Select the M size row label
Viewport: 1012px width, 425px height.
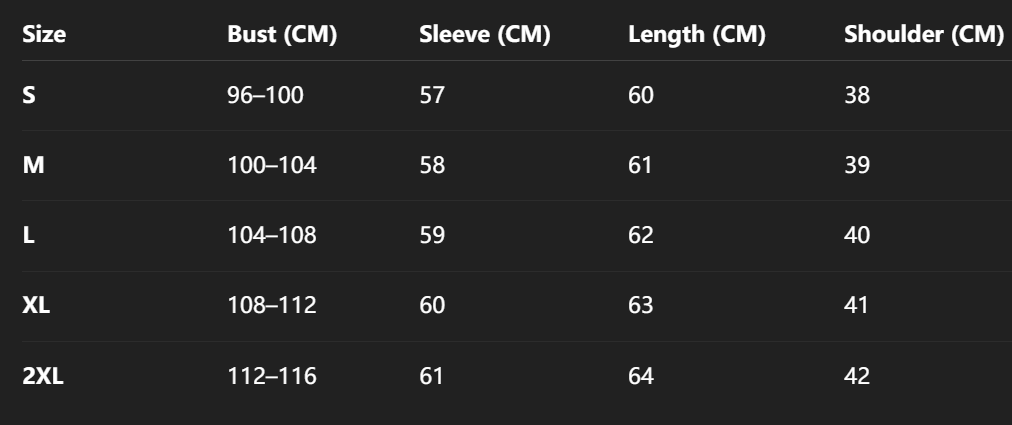click(33, 166)
